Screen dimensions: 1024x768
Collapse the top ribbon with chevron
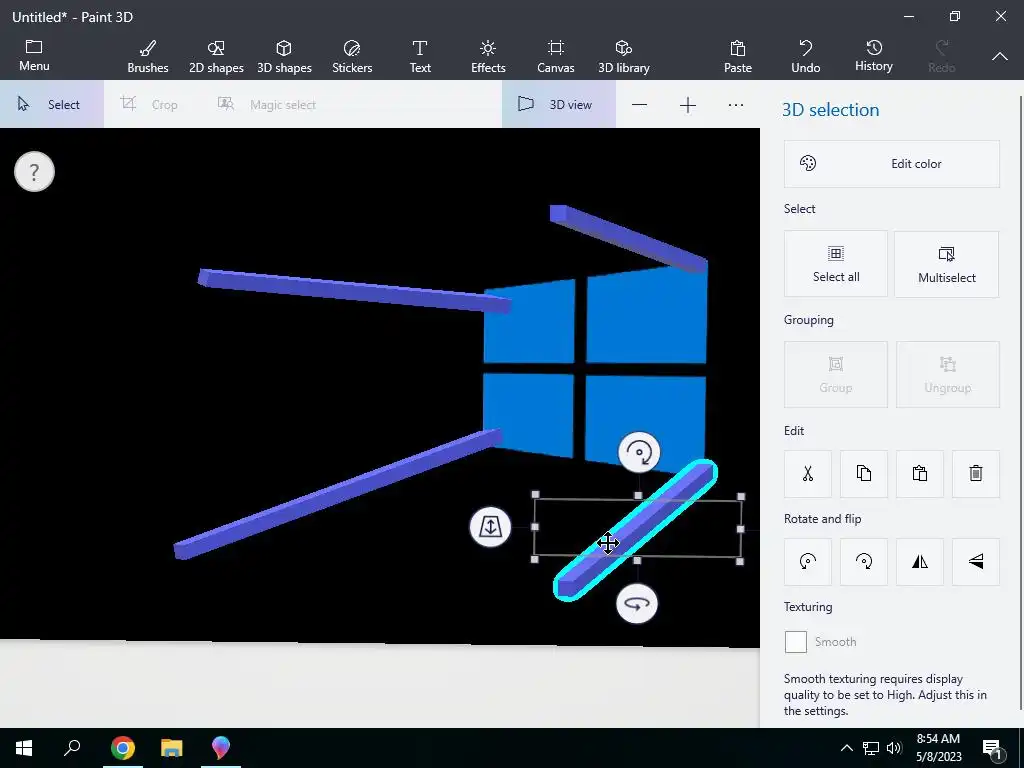point(1000,57)
